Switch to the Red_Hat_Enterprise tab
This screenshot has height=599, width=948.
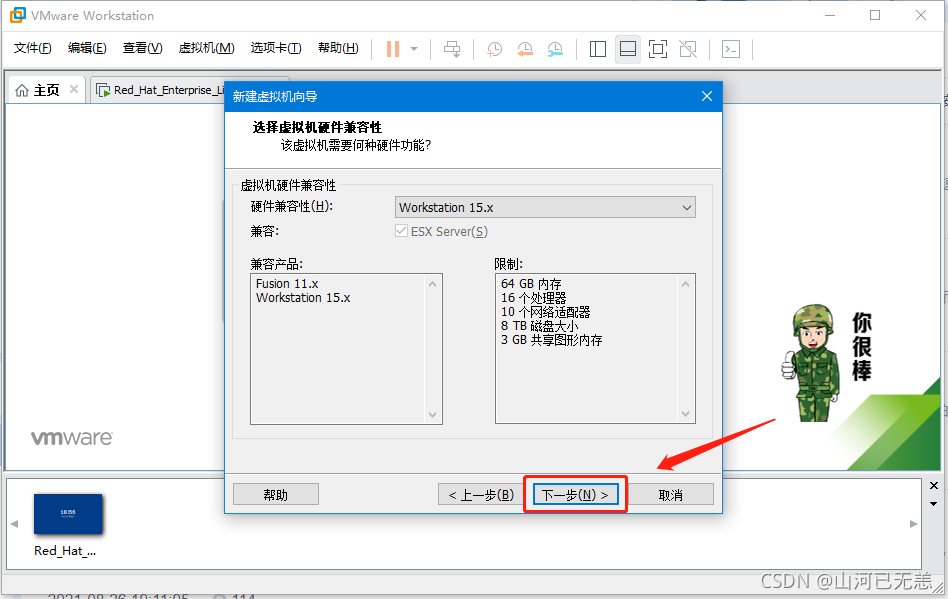pyautogui.click(x=160, y=90)
